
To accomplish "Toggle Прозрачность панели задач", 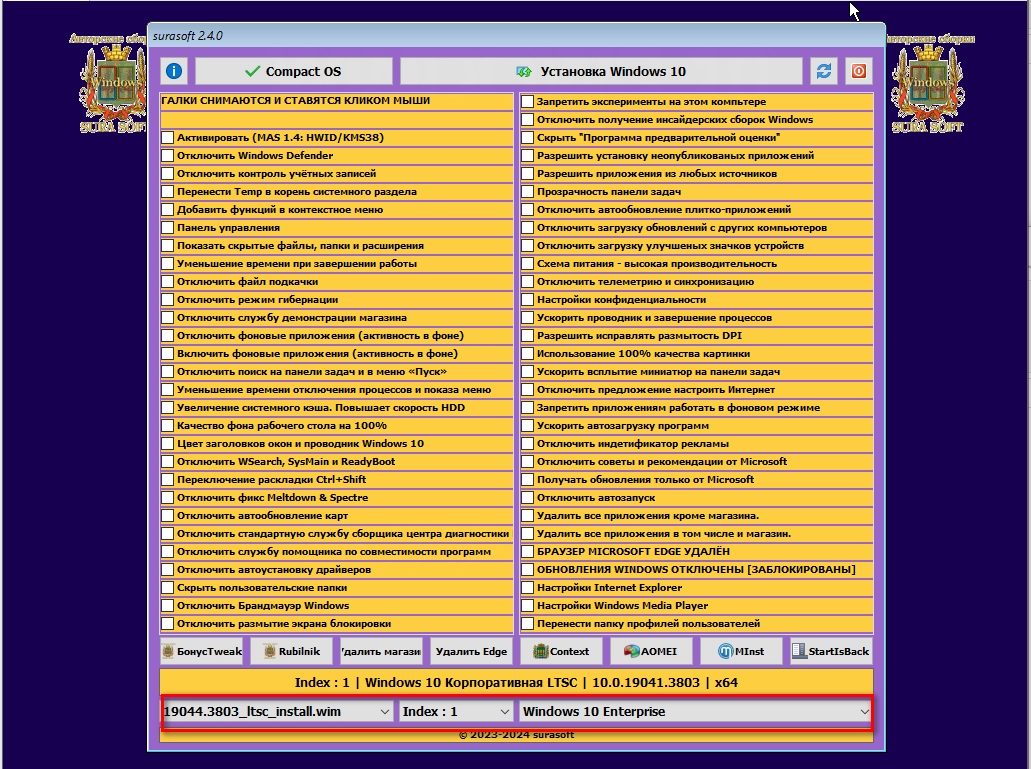I will (x=527, y=192).
